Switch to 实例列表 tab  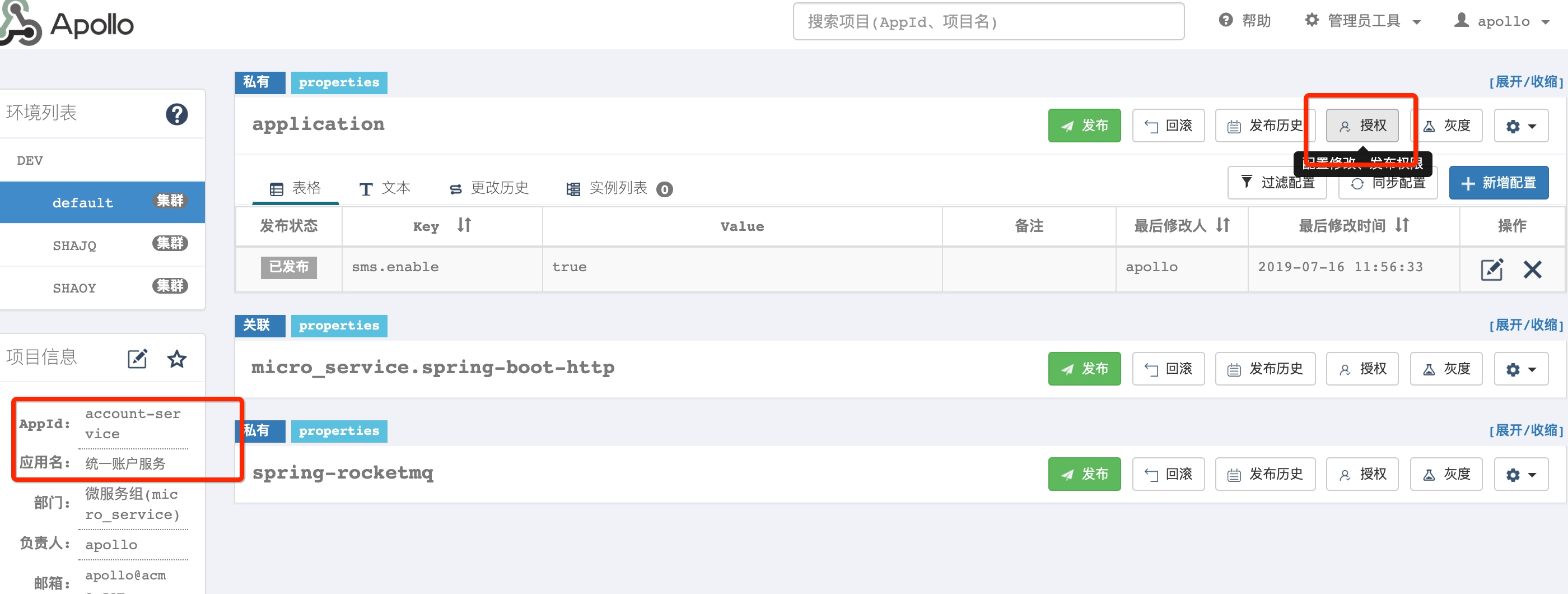click(619, 188)
